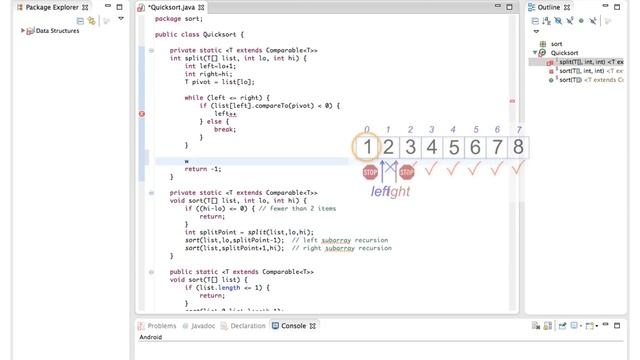
Task: Open display console dropdown arrow
Action: coord(580,326)
